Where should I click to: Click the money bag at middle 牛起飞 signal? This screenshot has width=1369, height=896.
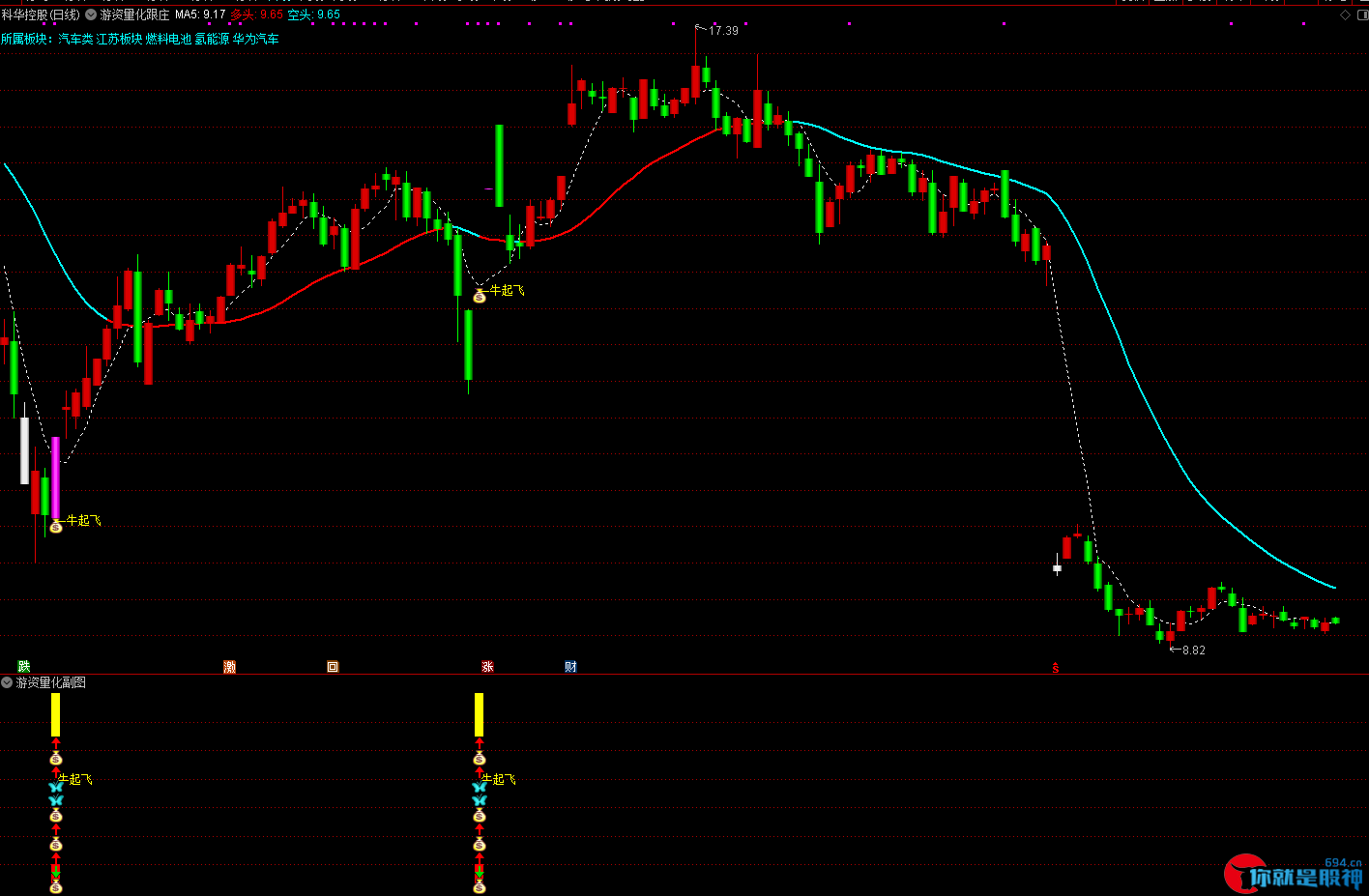480,296
